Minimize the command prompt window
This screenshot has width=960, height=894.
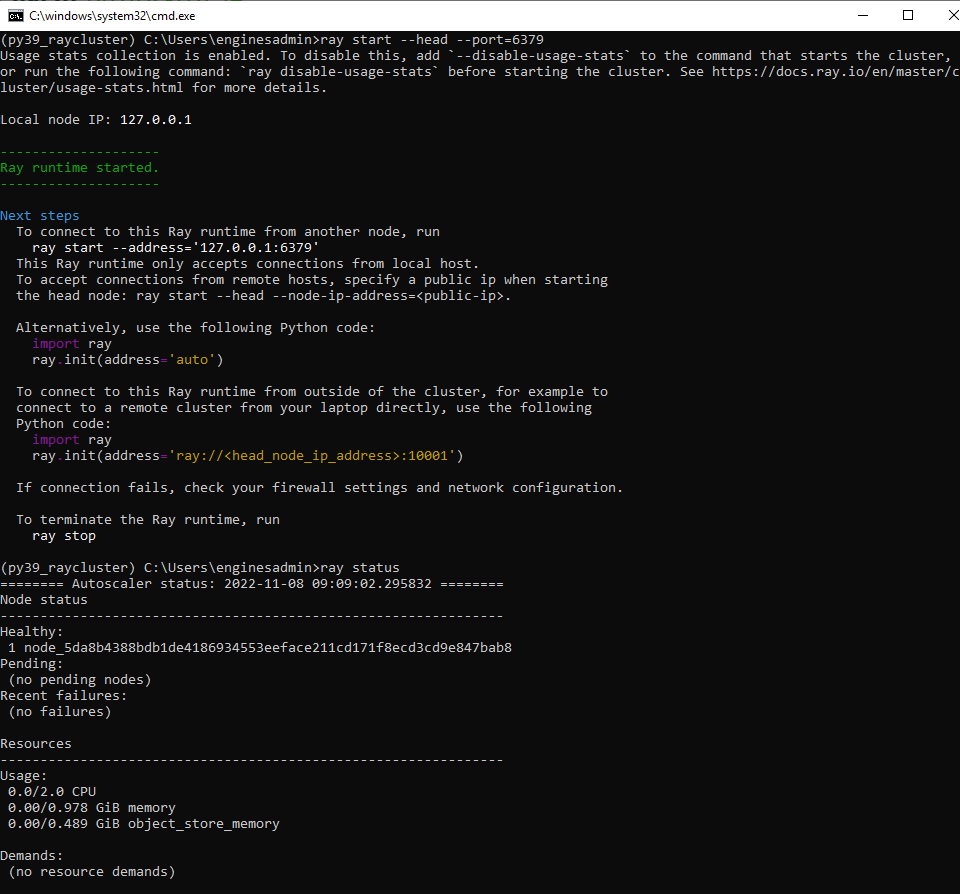pos(864,15)
